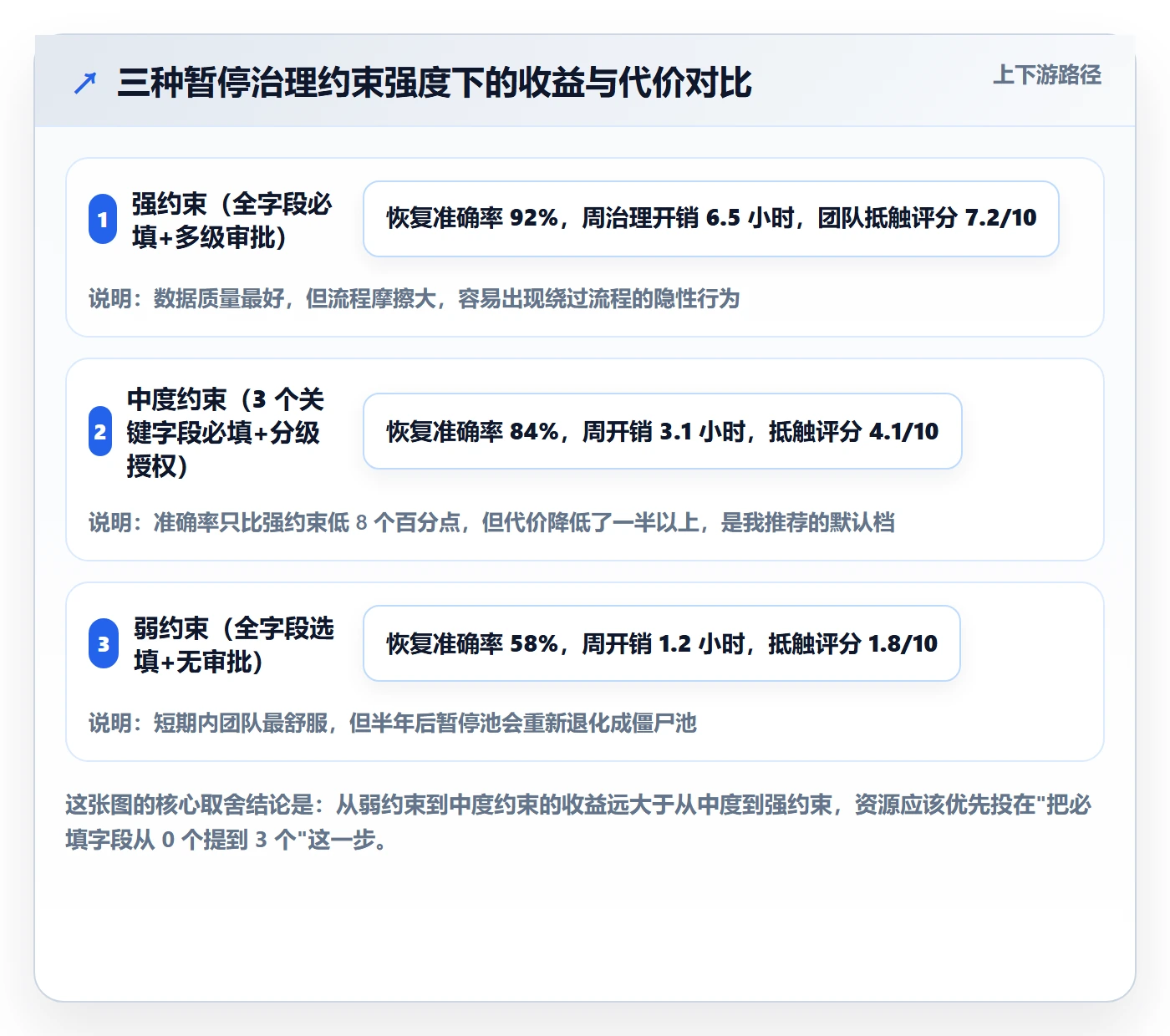Click the note starting 说明：准确率只比强约束低
This screenshot has height=1036, width=1170.
click(491, 522)
